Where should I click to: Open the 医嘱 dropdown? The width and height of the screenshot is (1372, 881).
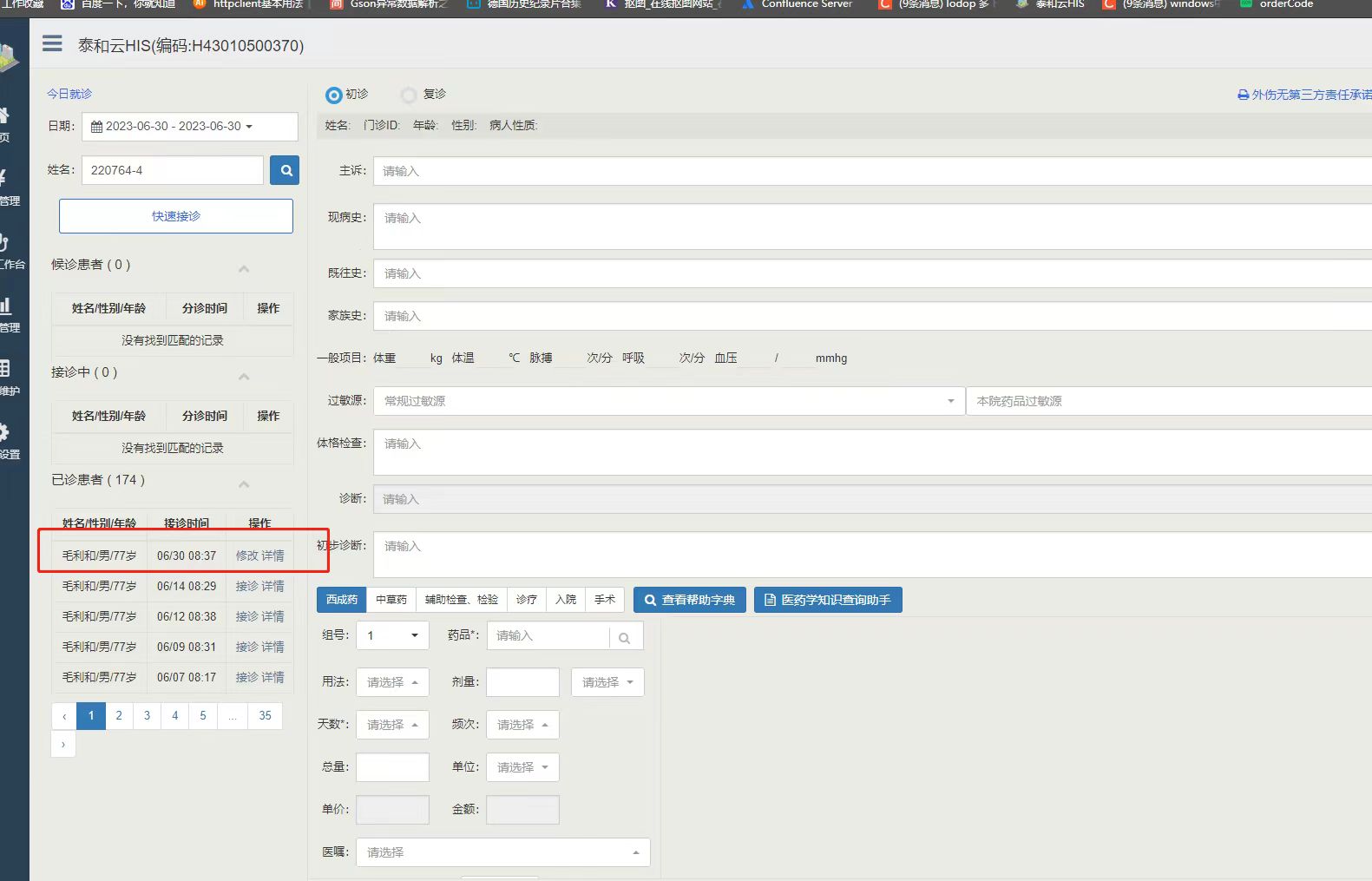click(503, 852)
